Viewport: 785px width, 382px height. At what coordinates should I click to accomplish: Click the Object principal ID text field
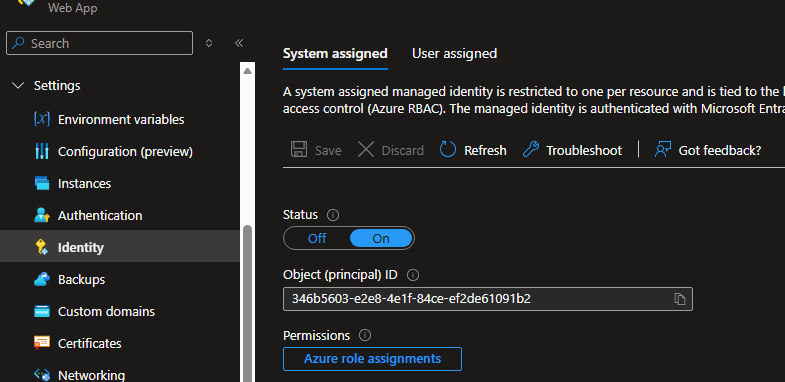pyautogui.click(x=488, y=299)
